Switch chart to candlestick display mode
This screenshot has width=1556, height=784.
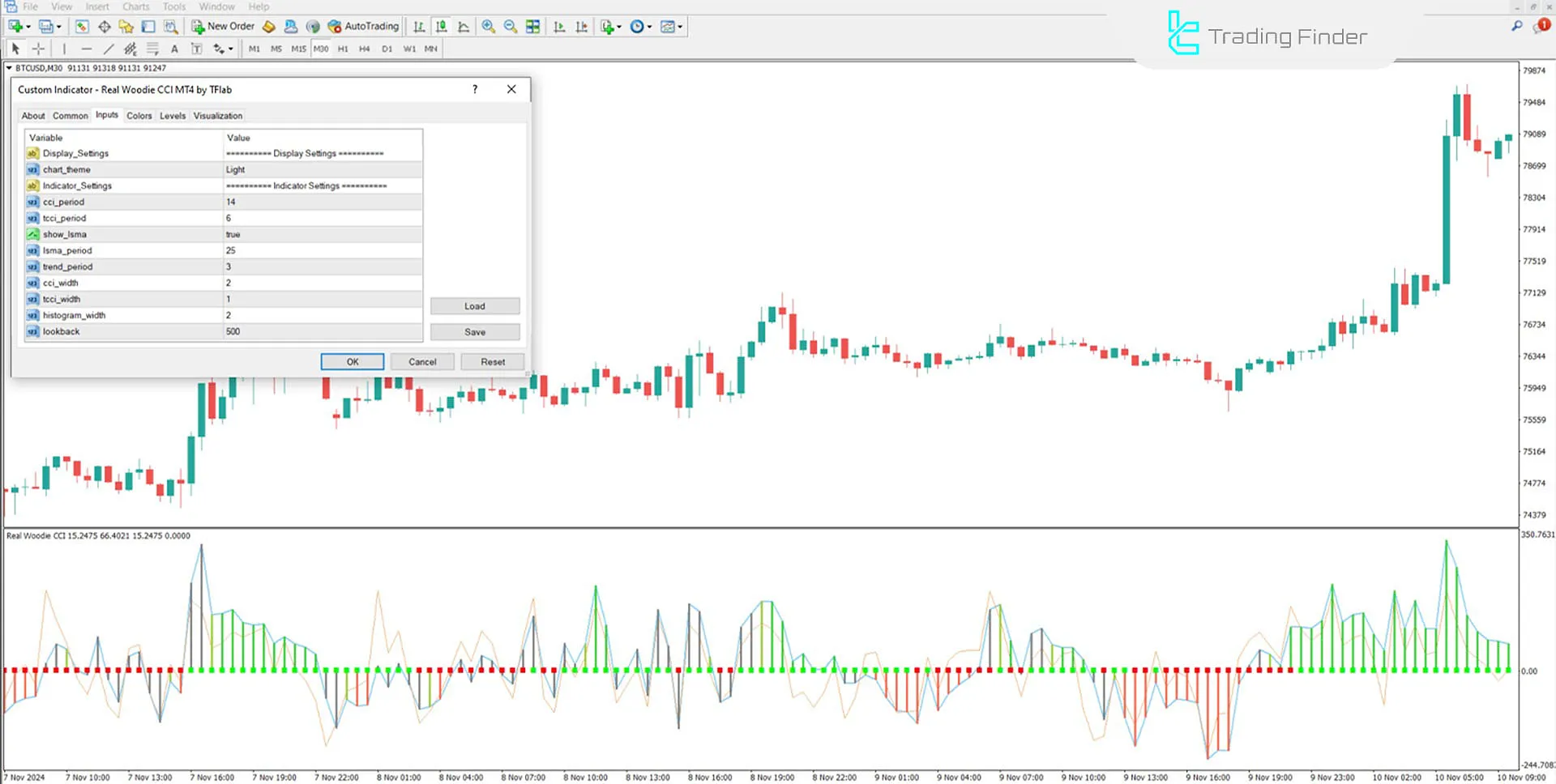point(442,26)
